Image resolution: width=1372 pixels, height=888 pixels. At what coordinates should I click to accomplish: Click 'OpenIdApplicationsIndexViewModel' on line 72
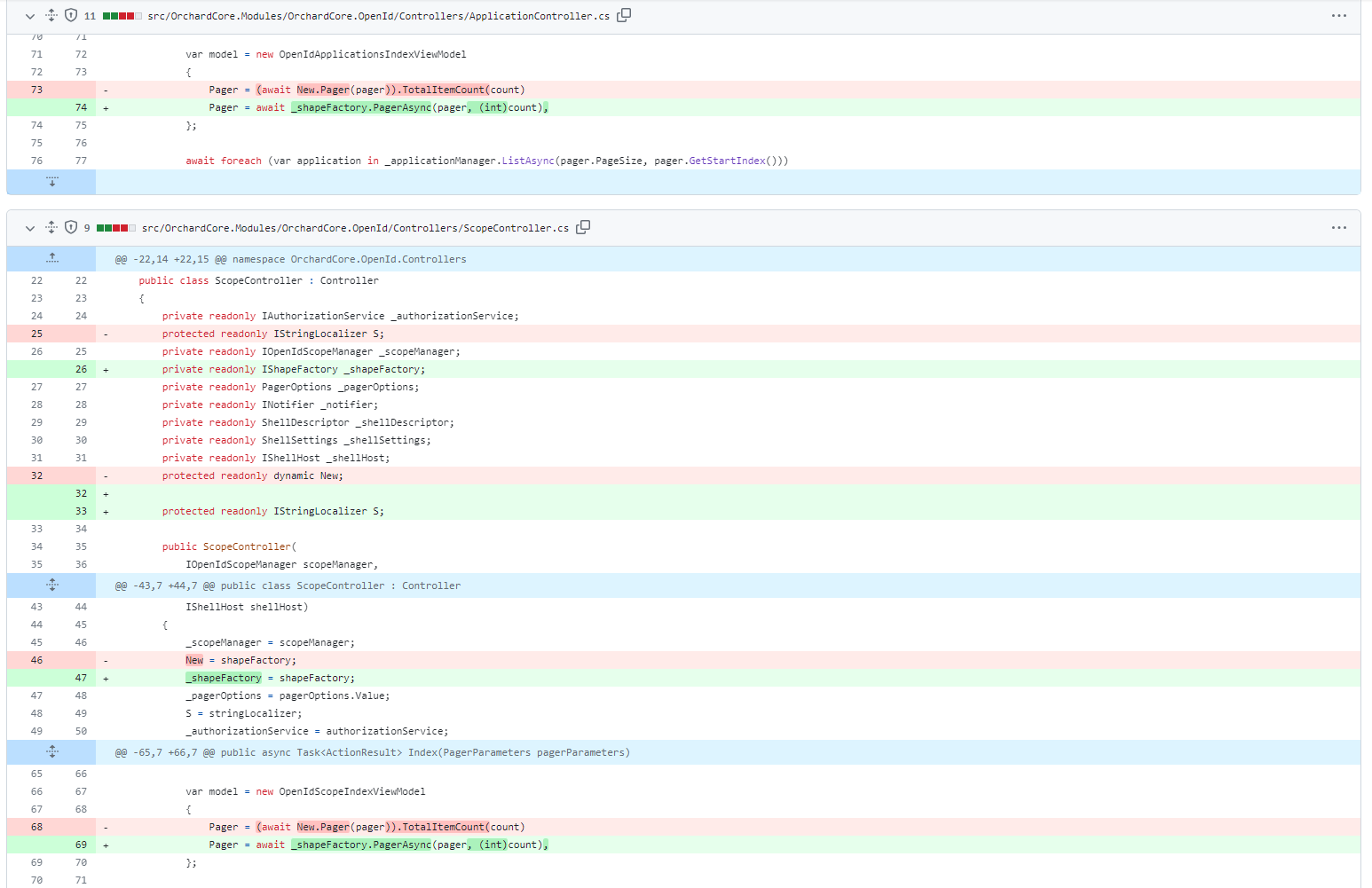click(x=373, y=54)
